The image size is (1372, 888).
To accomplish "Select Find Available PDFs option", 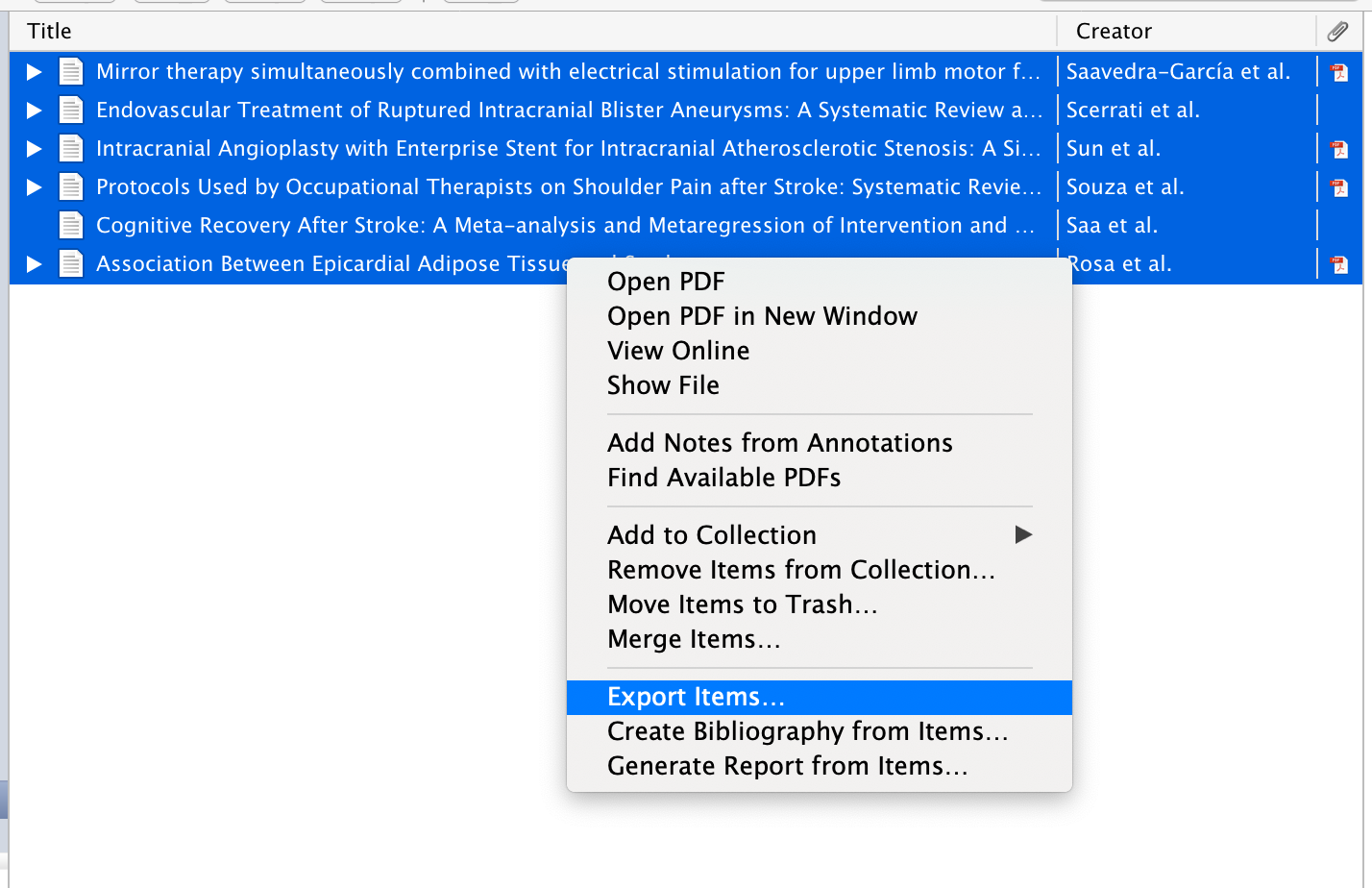I will tap(723, 478).
